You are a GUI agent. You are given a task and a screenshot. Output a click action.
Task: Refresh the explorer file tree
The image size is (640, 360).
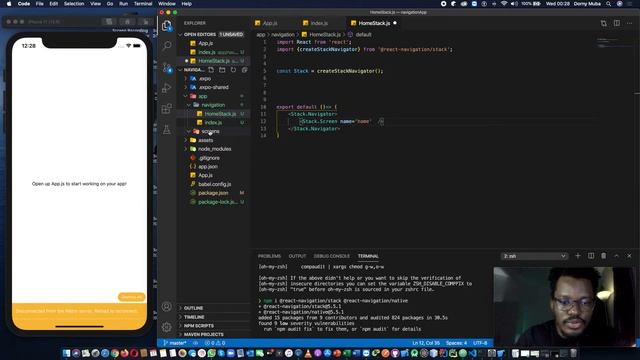(233, 70)
